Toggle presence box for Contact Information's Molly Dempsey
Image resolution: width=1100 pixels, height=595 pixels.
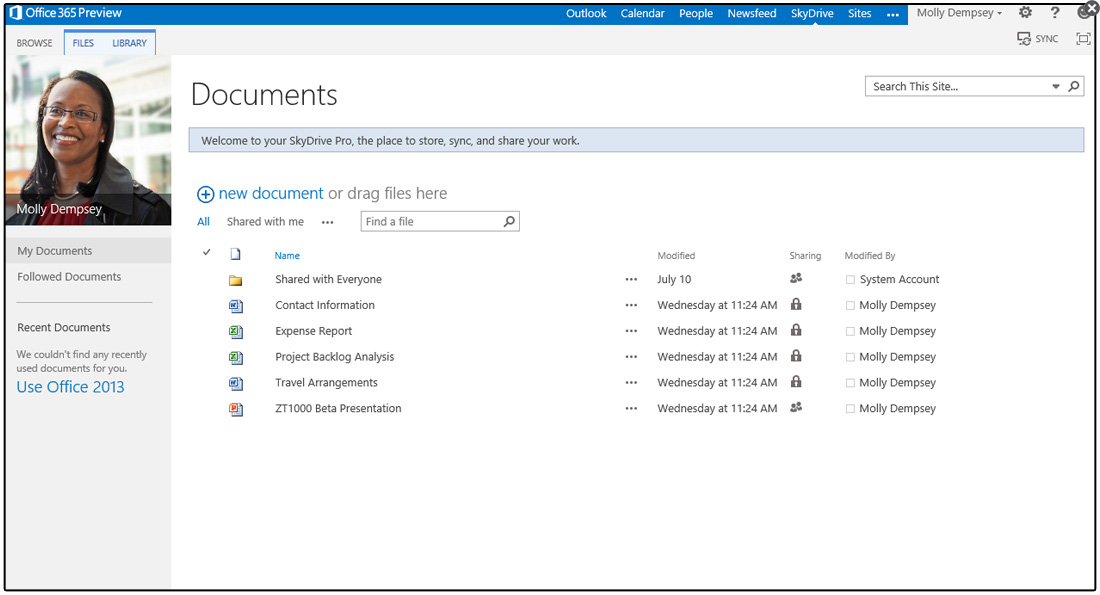850,305
